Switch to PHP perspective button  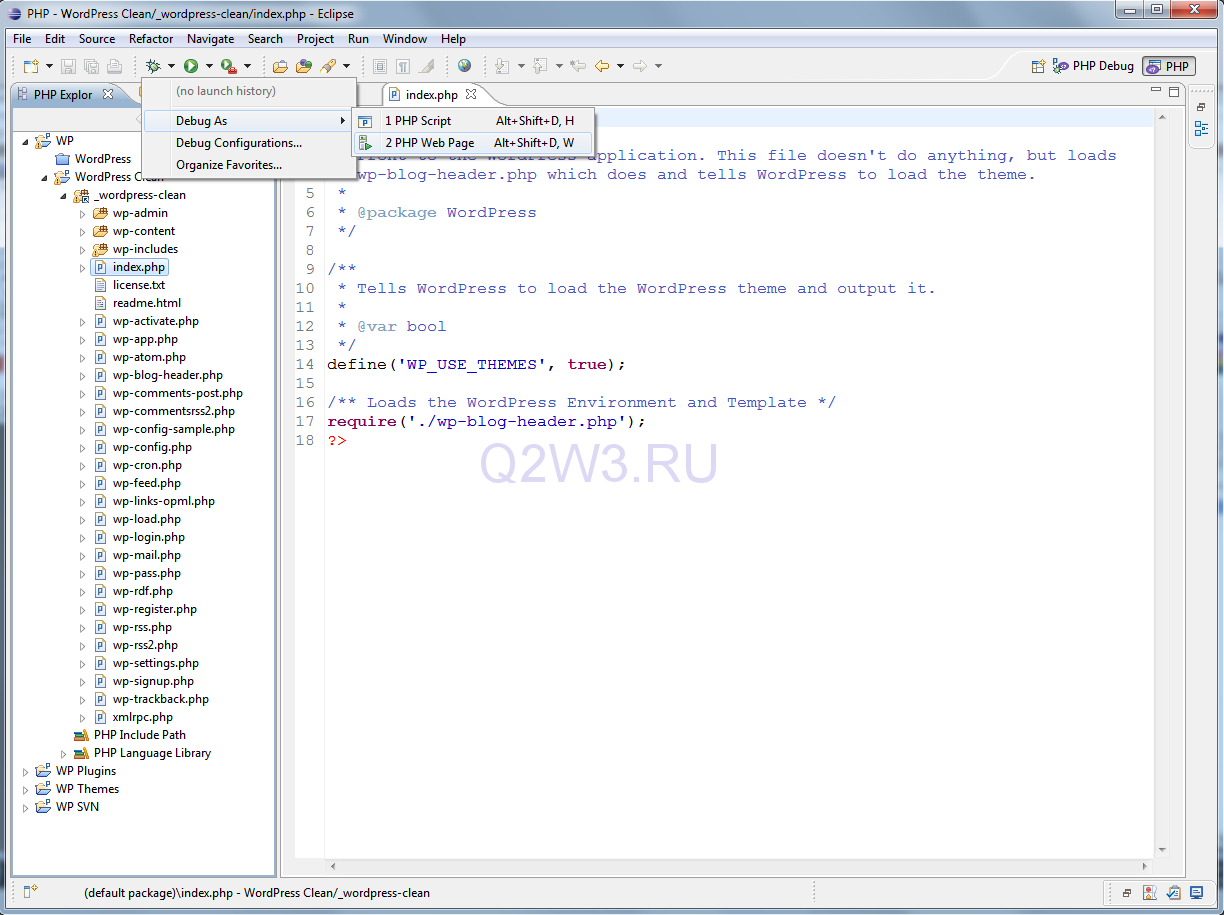click(1168, 66)
